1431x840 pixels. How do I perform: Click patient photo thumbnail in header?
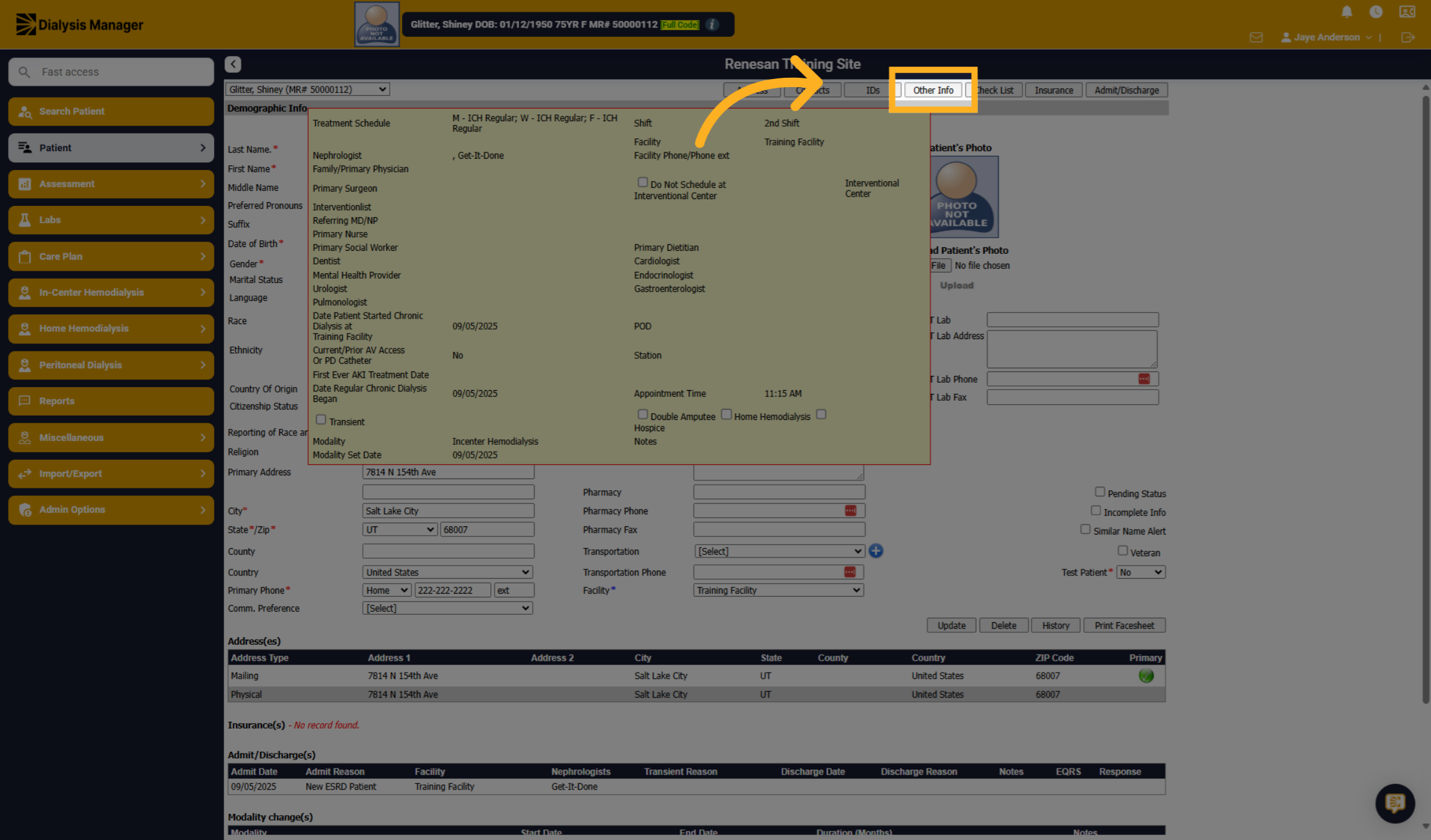376,24
